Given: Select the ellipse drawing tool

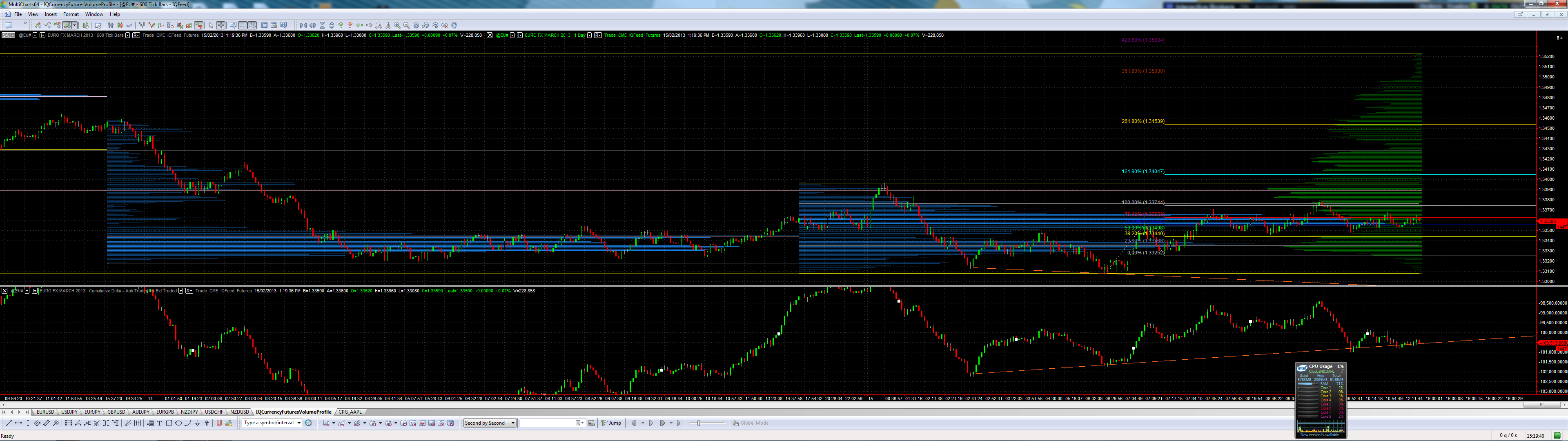Looking at the screenshot, I should [178, 423].
